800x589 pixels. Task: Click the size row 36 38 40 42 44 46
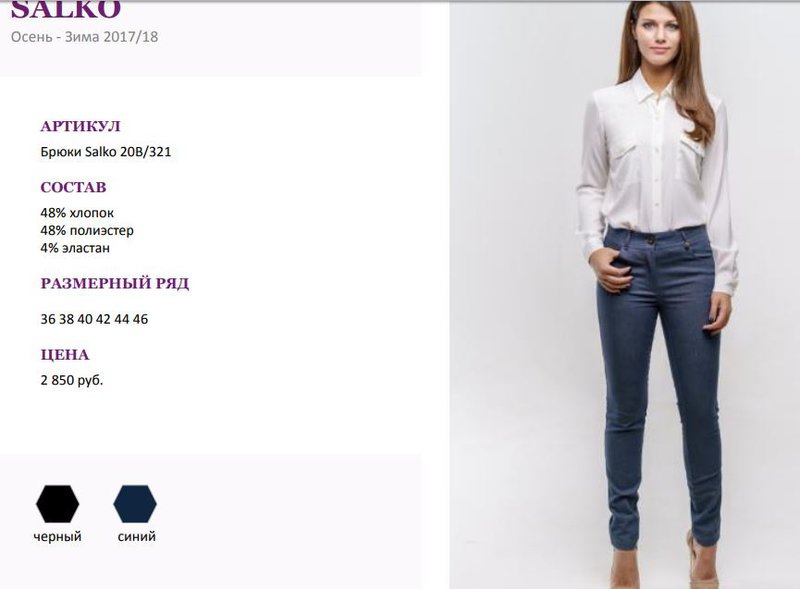tap(94, 319)
